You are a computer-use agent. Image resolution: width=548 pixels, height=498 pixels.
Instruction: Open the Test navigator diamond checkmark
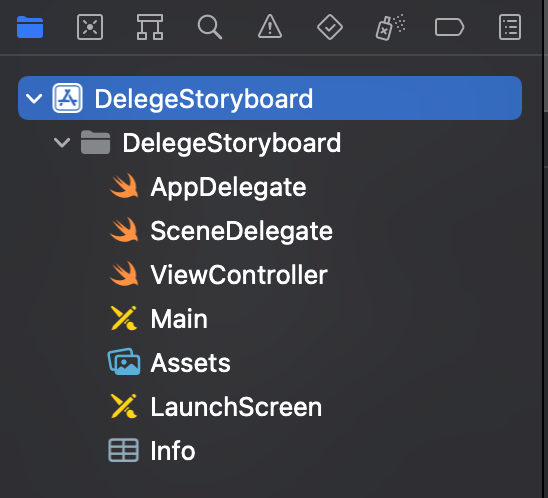click(330, 27)
